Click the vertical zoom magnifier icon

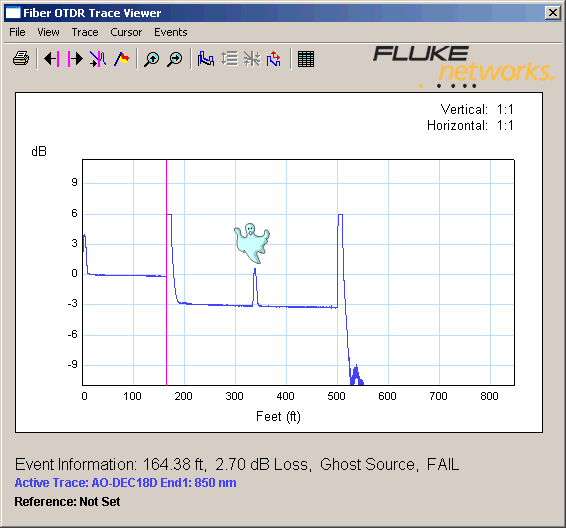tap(152, 59)
